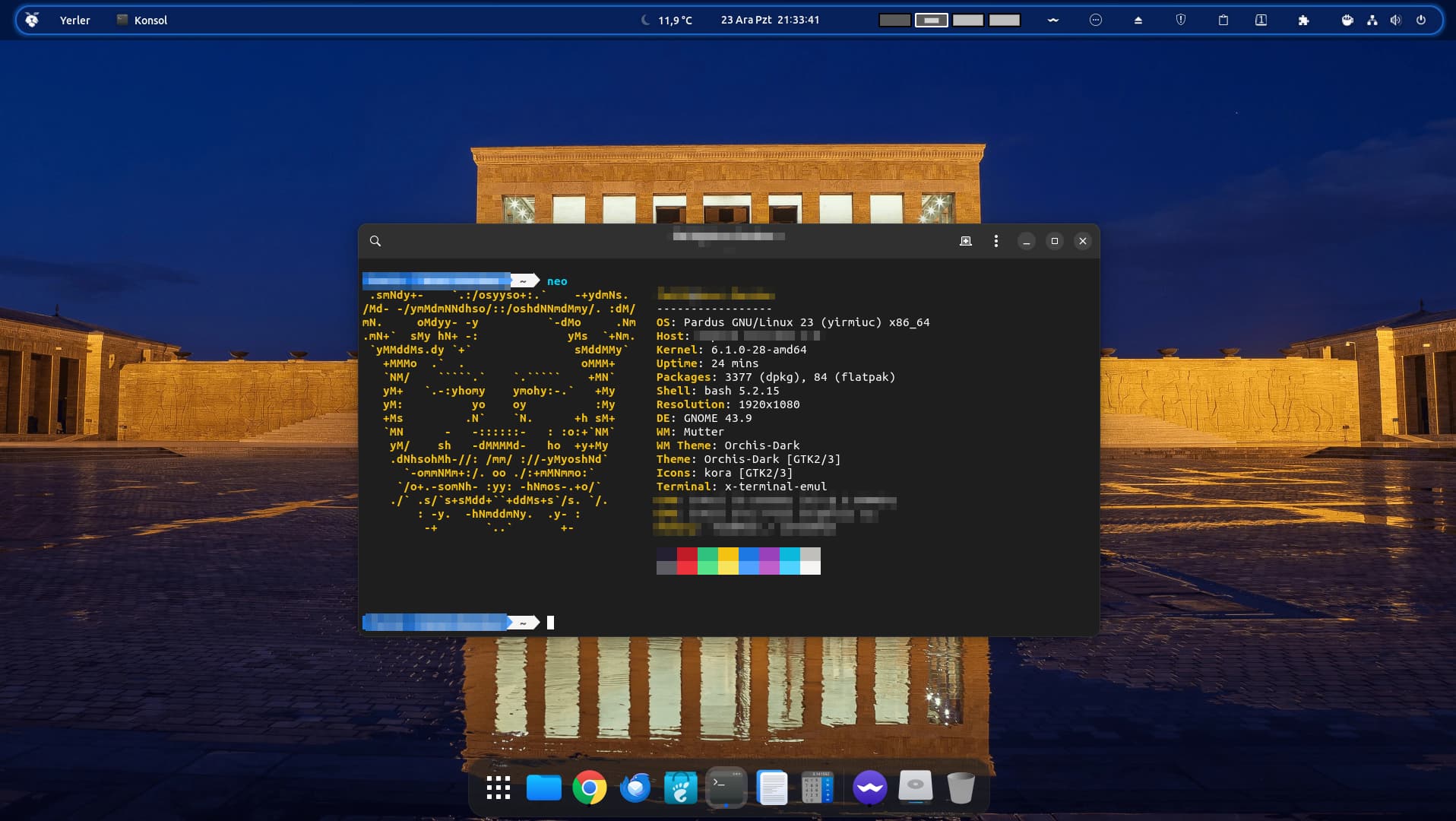
Task: Click the numbered workspace indicator icon
Action: (1261, 21)
